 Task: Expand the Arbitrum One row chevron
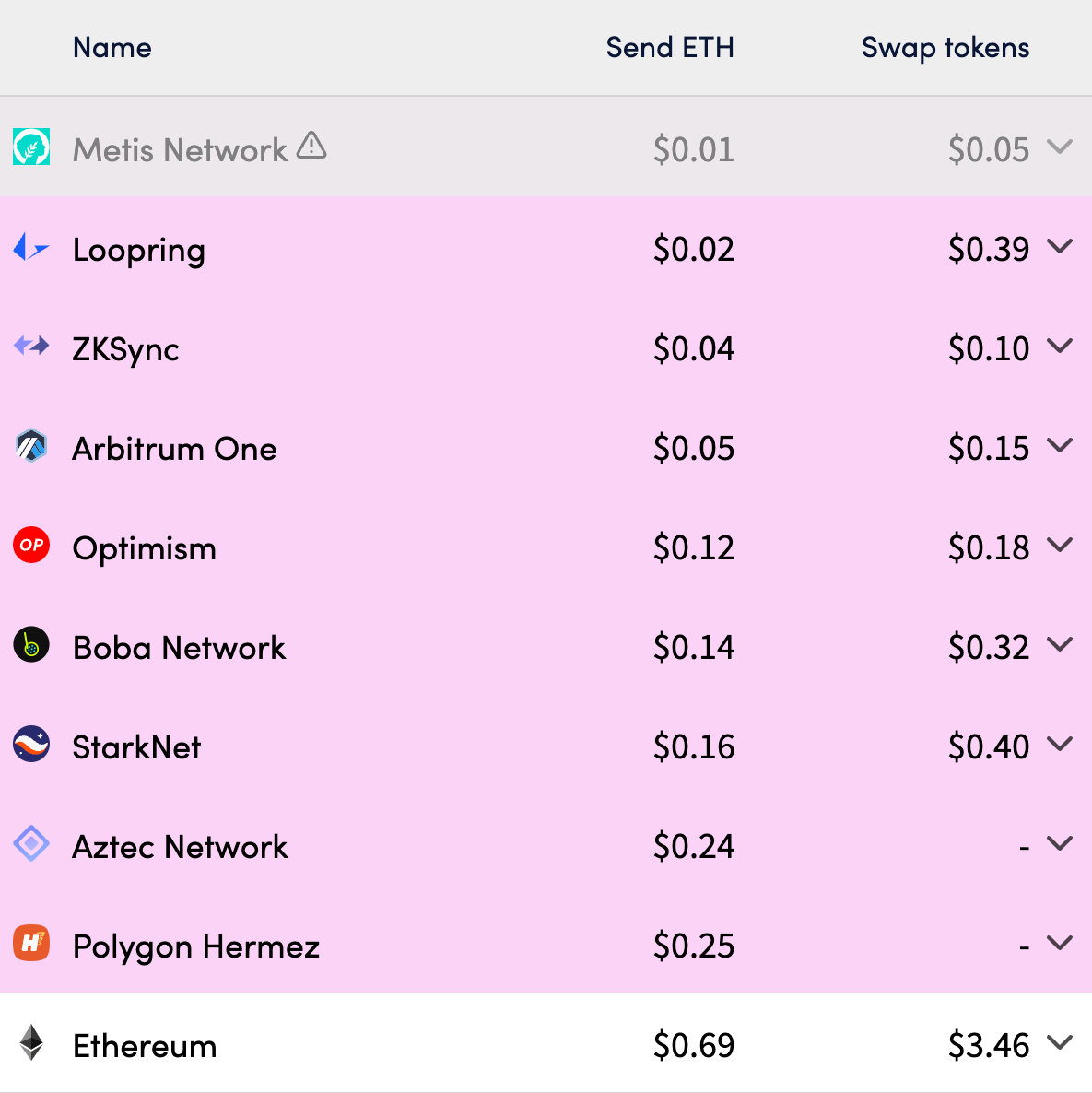pos(1061,445)
